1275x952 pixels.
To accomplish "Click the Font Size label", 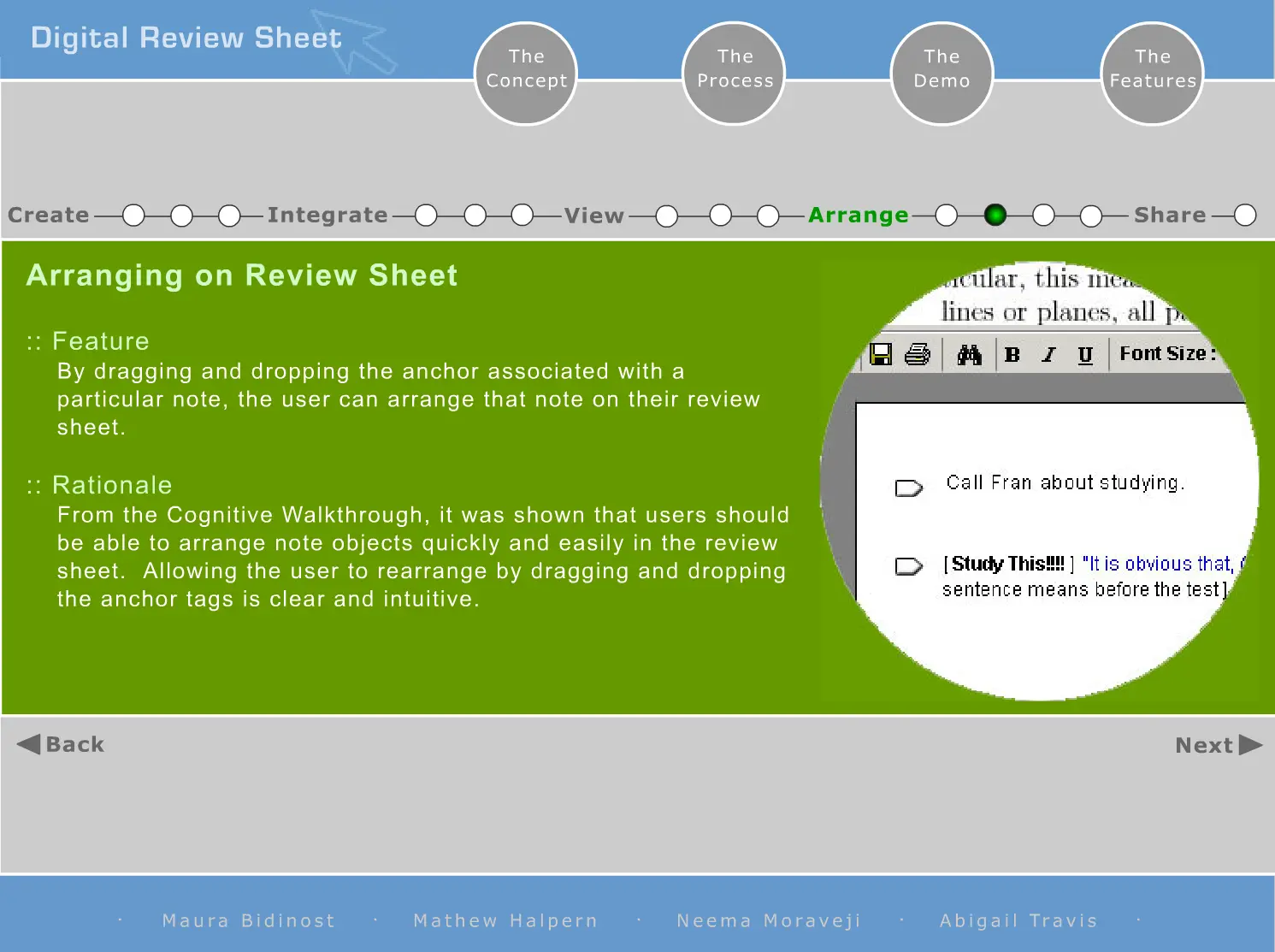I will click(1167, 354).
